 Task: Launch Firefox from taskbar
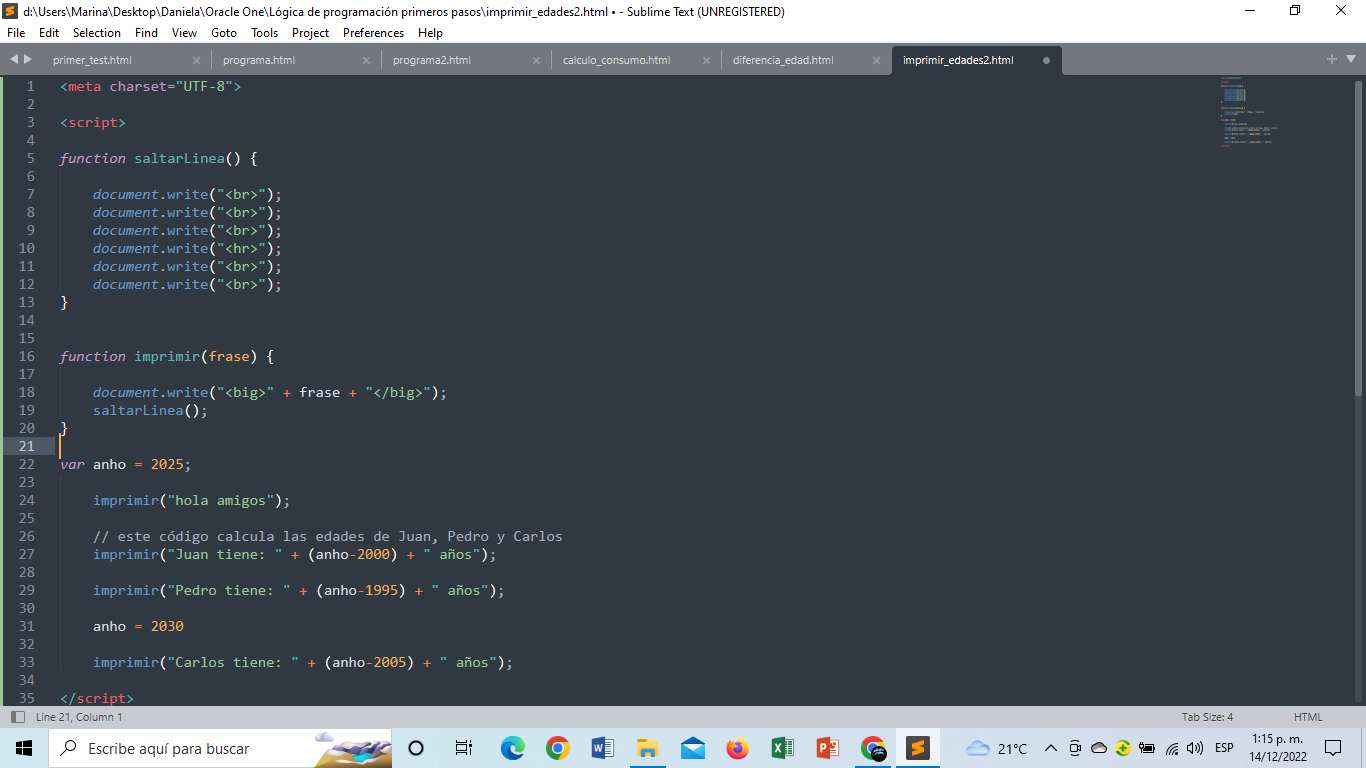[737, 748]
